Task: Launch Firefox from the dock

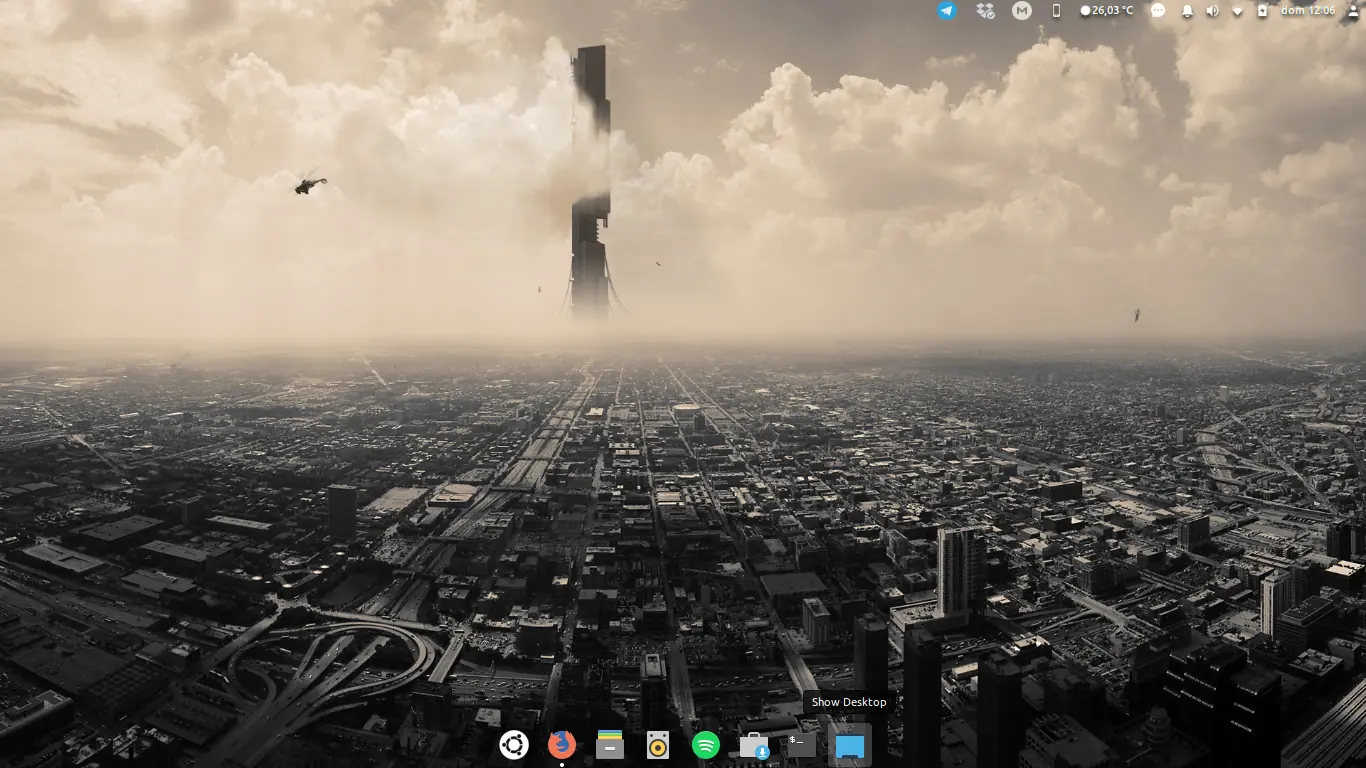Action: [x=562, y=745]
